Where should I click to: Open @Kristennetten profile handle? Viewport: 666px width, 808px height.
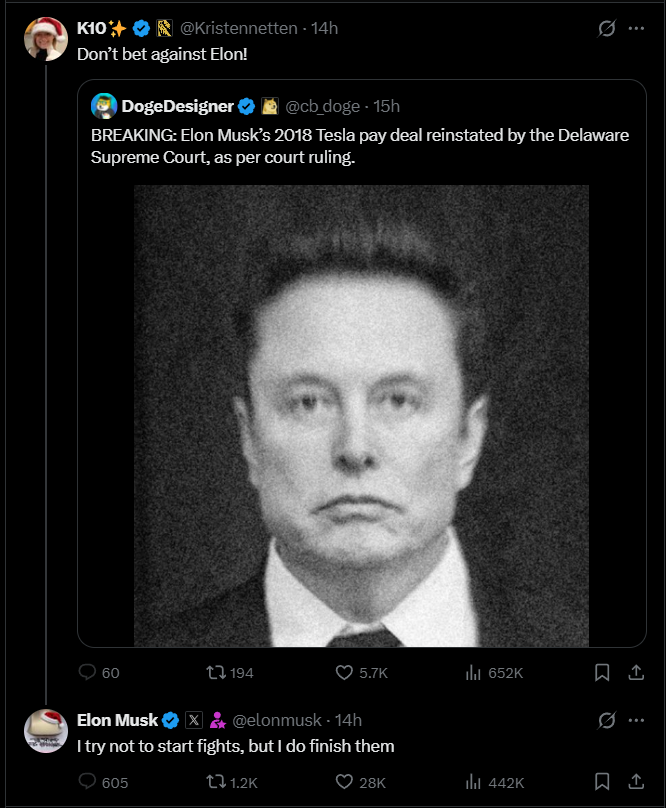coord(240,28)
